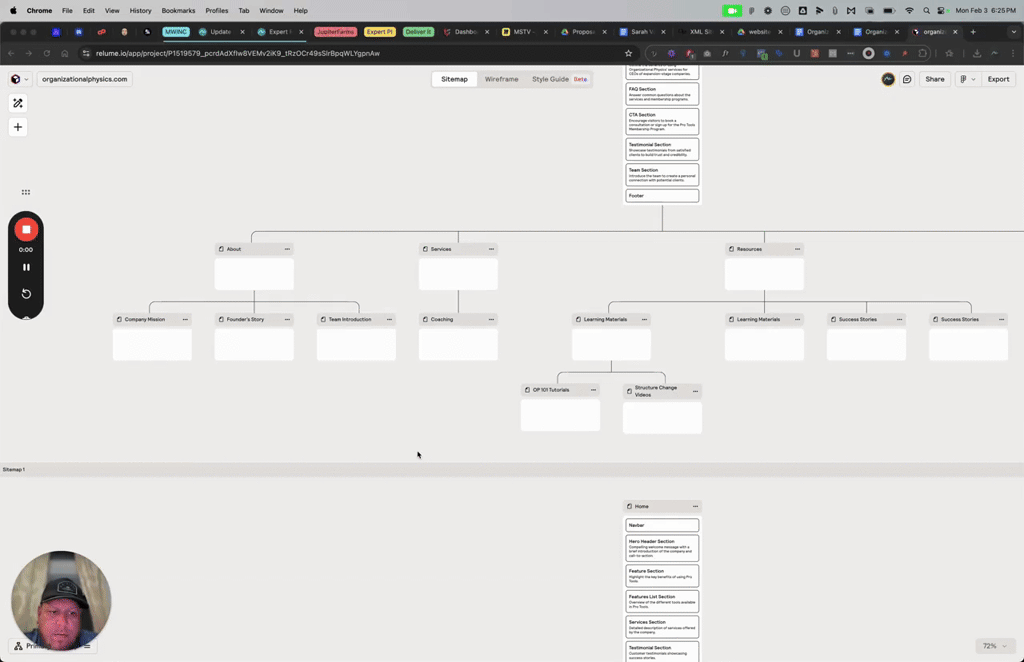Open the three-dot menu on Coaching page
Viewport: 1024px width, 662px height.
pyautogui.click(x=491, y=319)
